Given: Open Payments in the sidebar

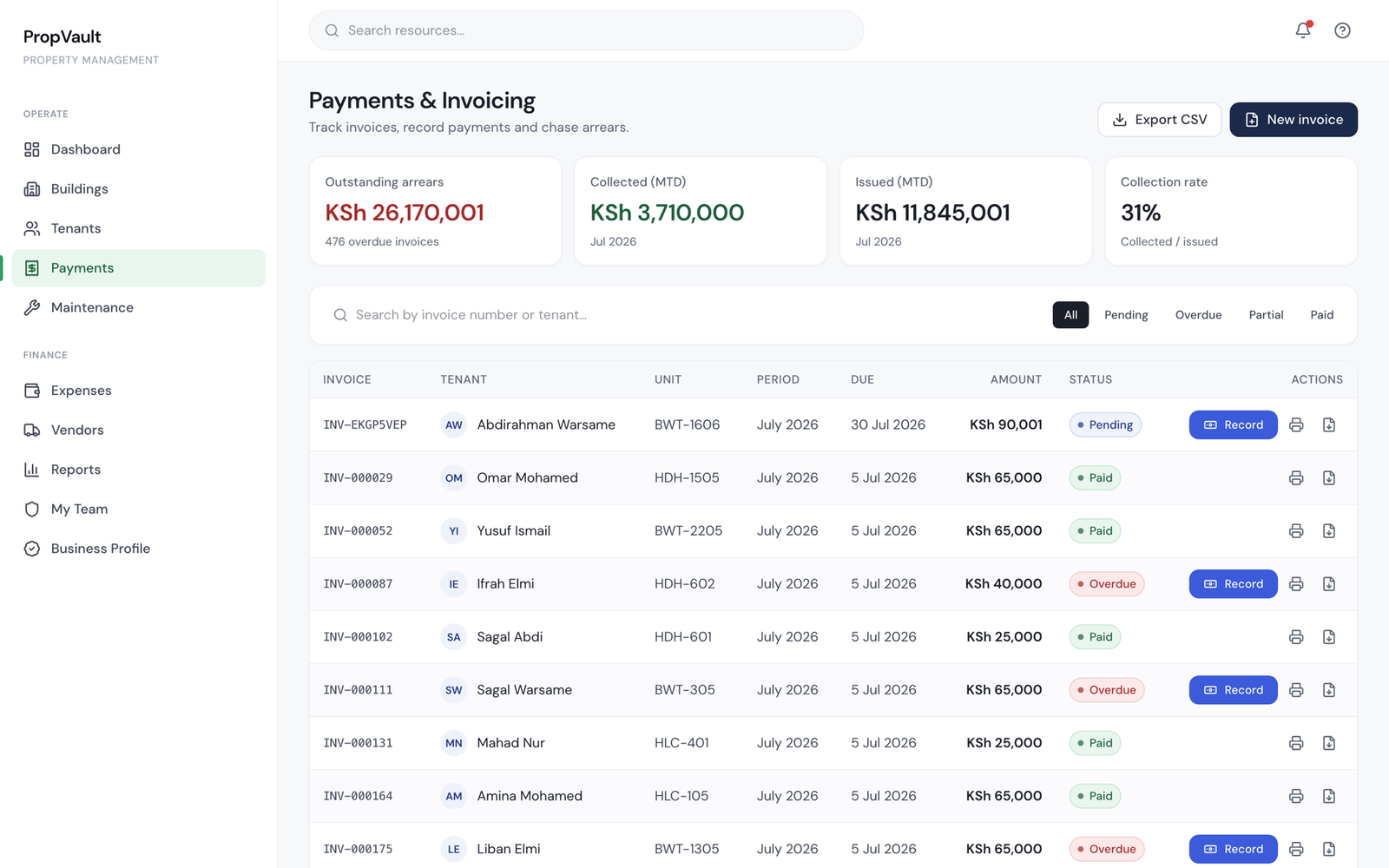Looking at the screenshot, I should tap(138, 268).
